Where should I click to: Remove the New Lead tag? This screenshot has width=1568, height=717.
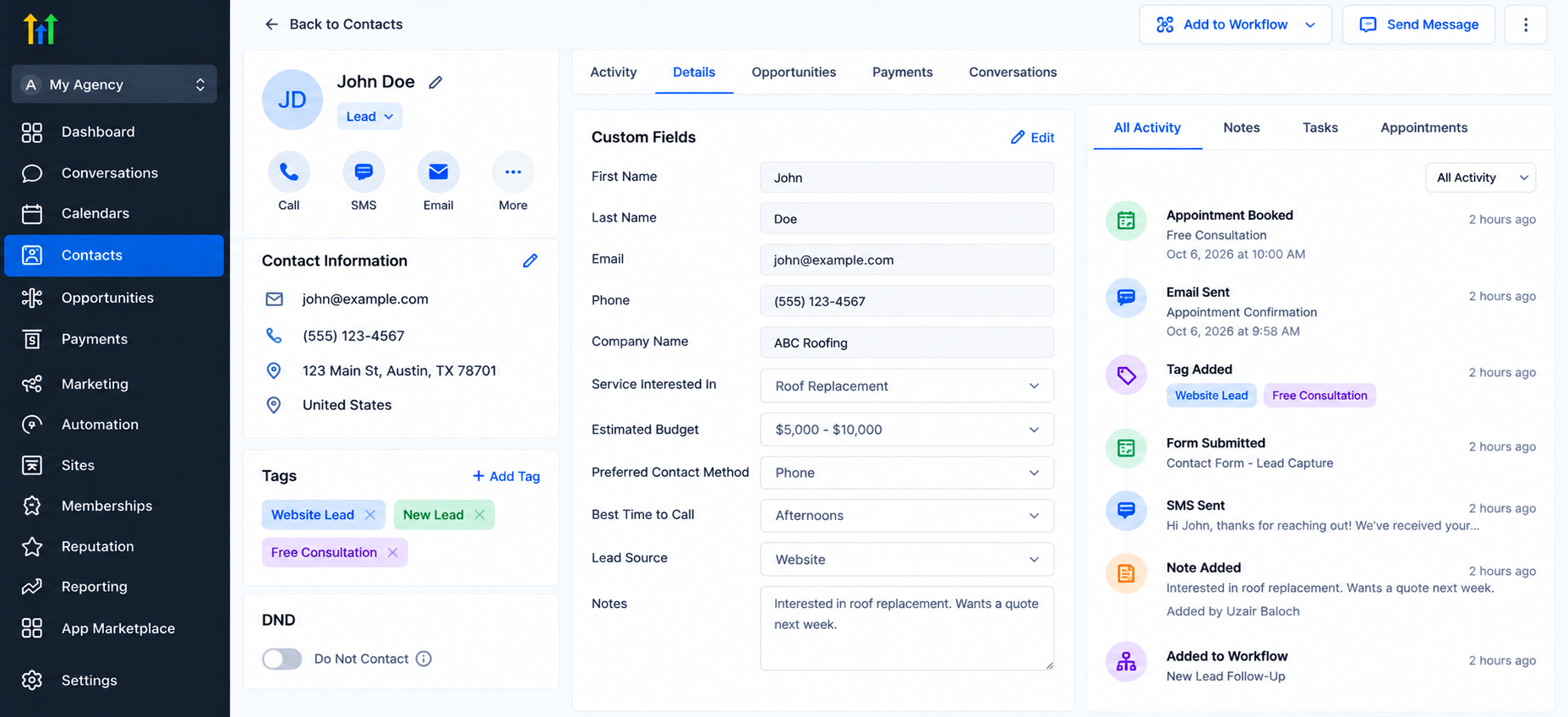click(x=479, y=515)
